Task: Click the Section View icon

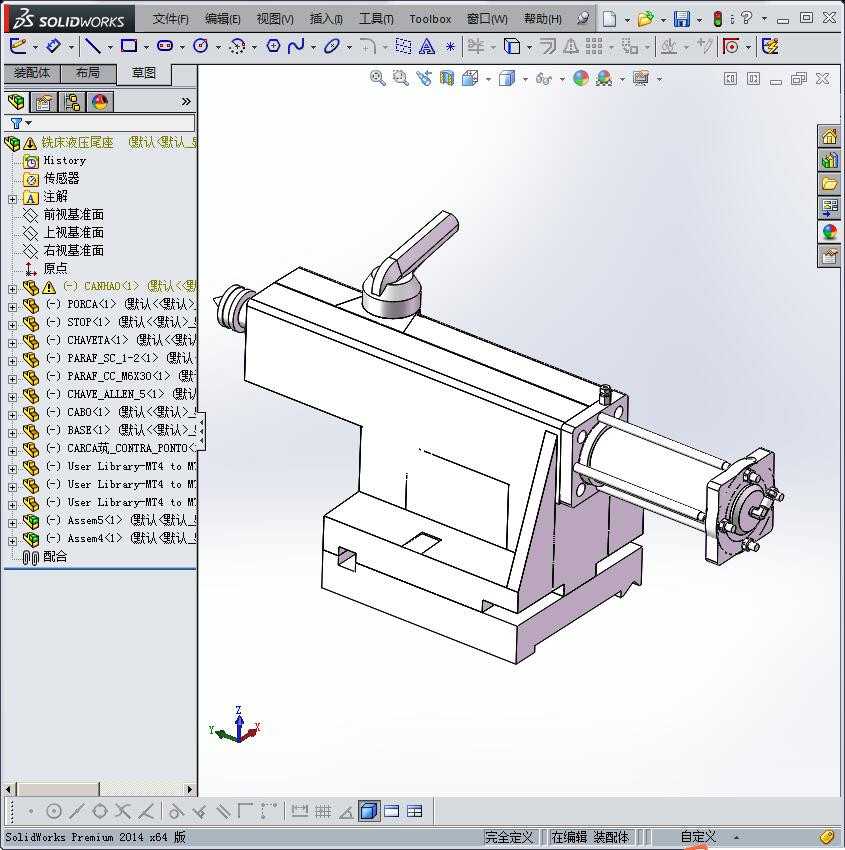Action: (x=447, y=79)
